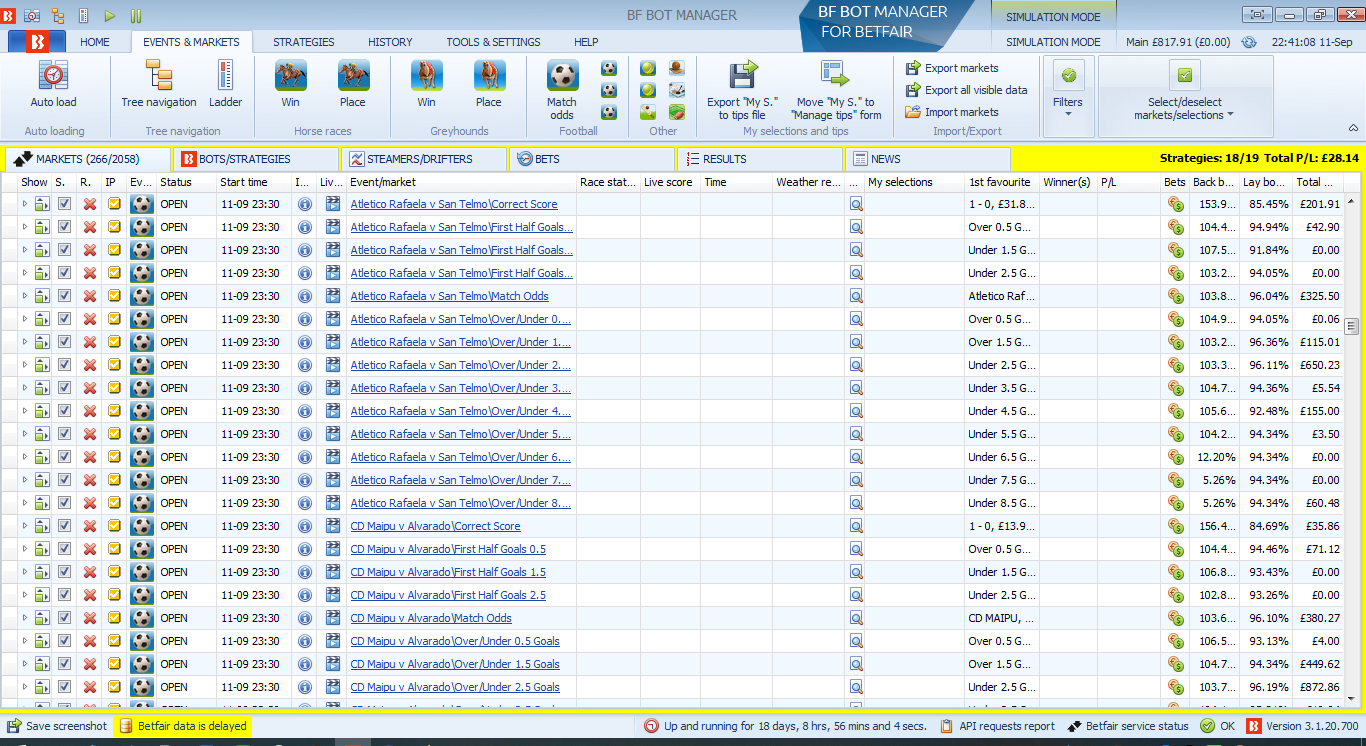Viewport: 1366px width, 746px height.
Task: Load Horse races Win markets
Action: click(290, 84)
